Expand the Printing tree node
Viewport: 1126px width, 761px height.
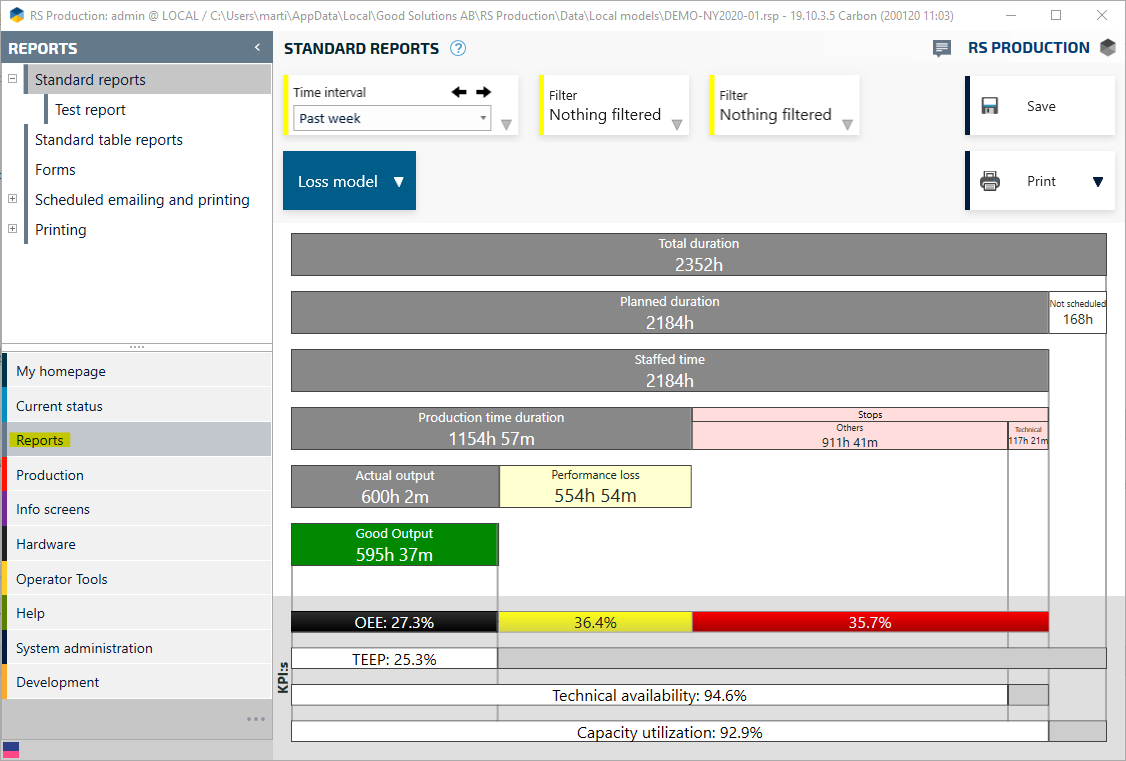13,229
